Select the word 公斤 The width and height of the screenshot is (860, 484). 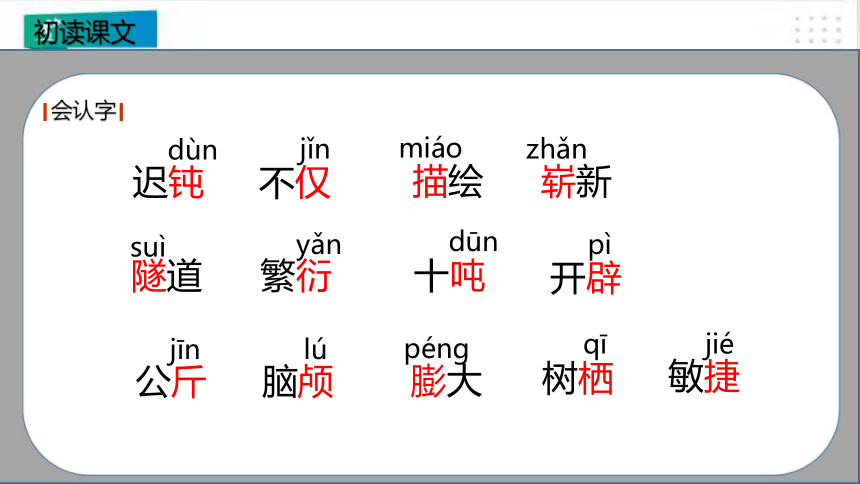pyautogui.click(x=171, y=381)
